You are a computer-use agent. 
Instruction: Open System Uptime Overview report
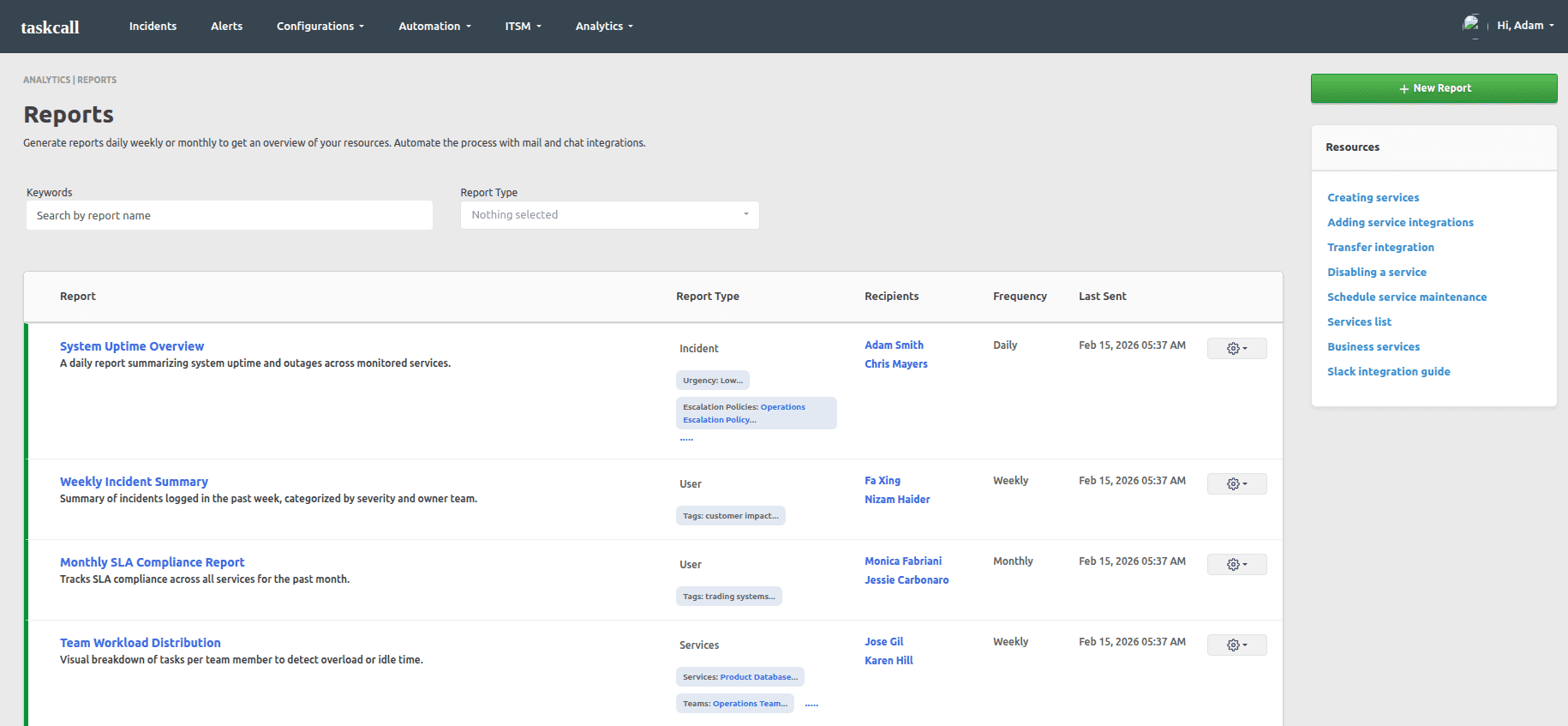(x=132, y=346)
